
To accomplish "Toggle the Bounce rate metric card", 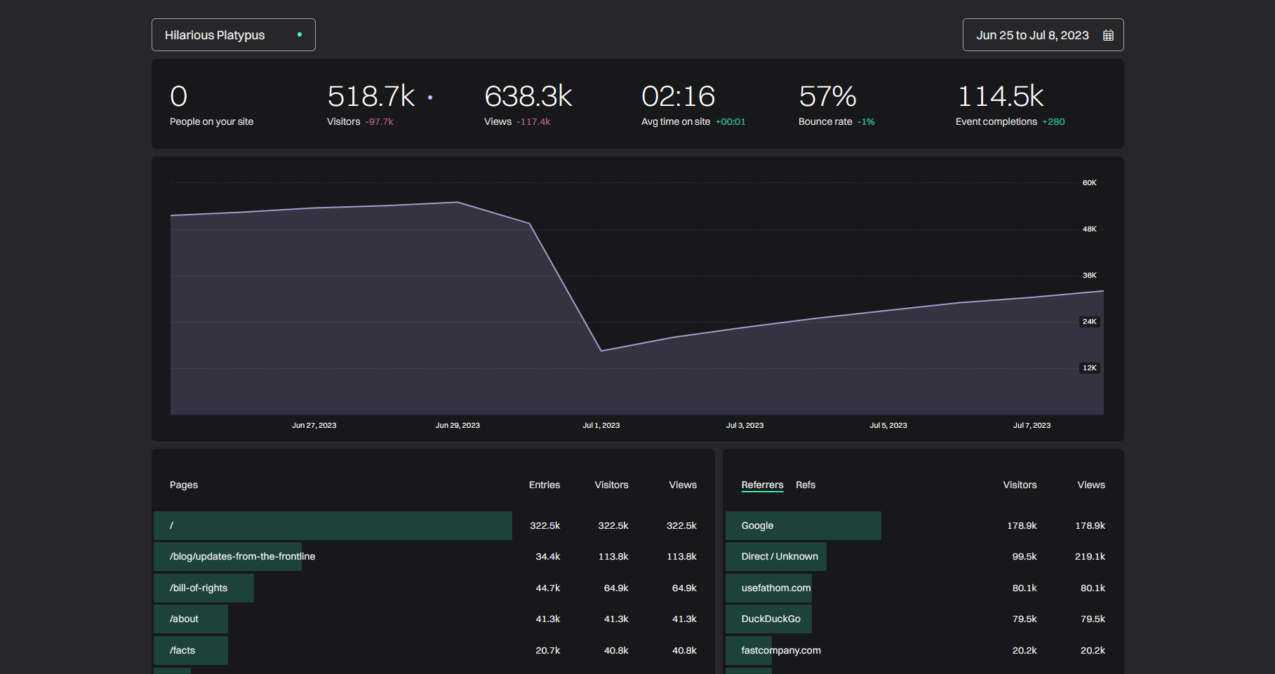I will [827, 103].
